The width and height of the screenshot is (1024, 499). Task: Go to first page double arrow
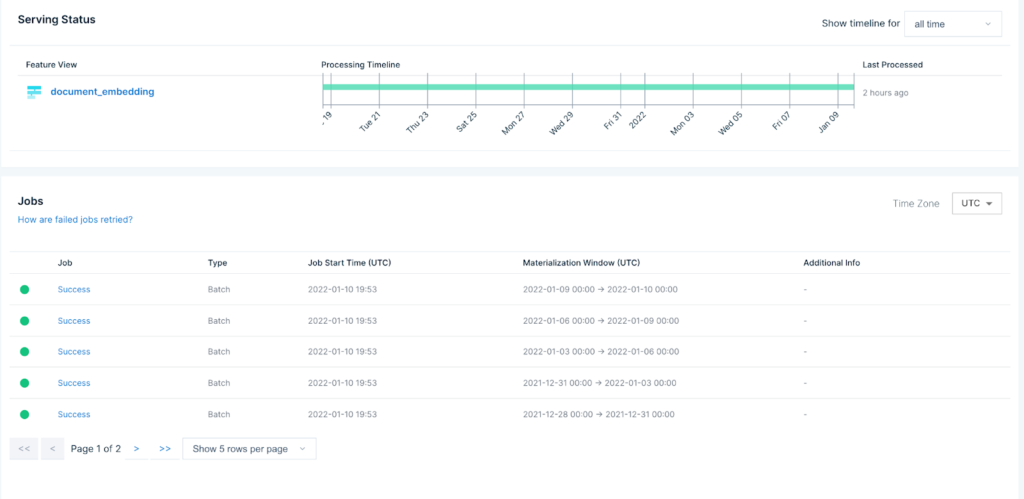point(24,449)
